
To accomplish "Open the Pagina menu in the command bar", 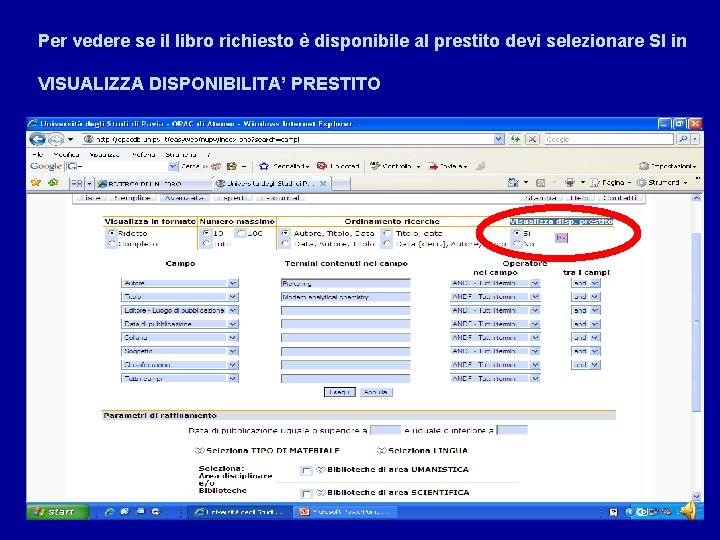I will pyautogui.click(x=610, y=183).
